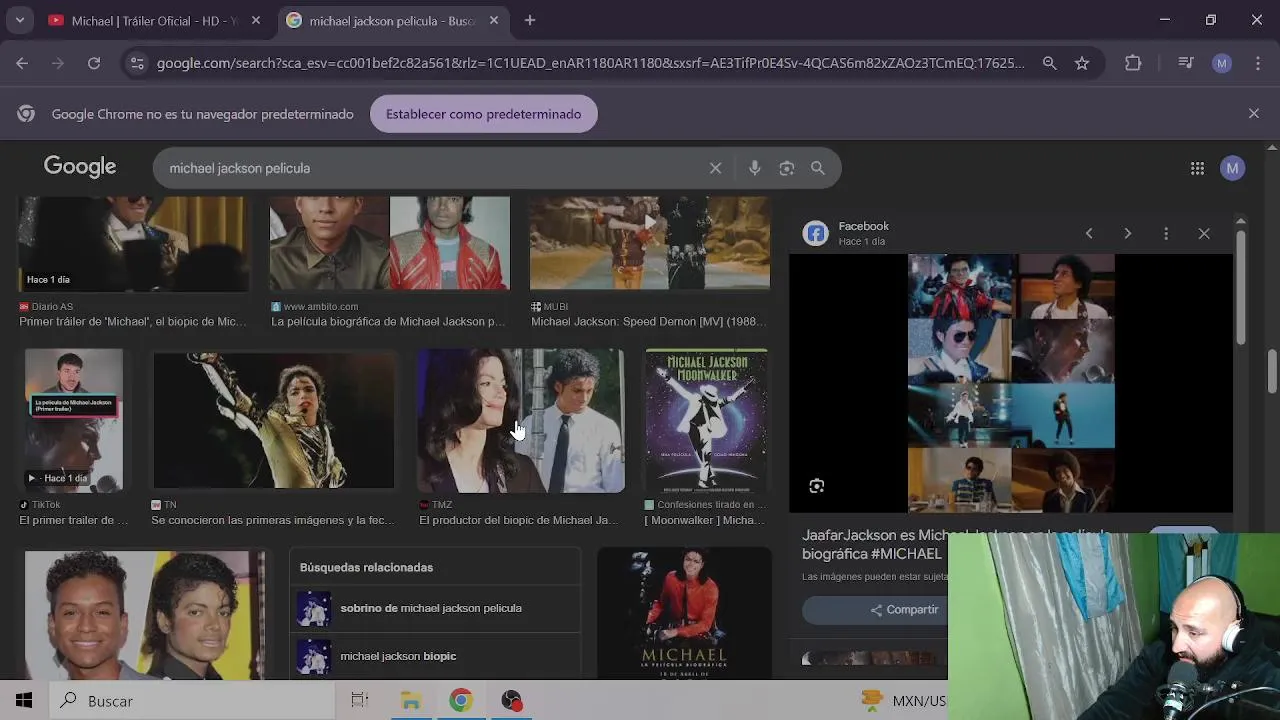Open the TMZ productor del biopic thumbnail
Viewport: 1280px width, 720px height.
[521, 420]
